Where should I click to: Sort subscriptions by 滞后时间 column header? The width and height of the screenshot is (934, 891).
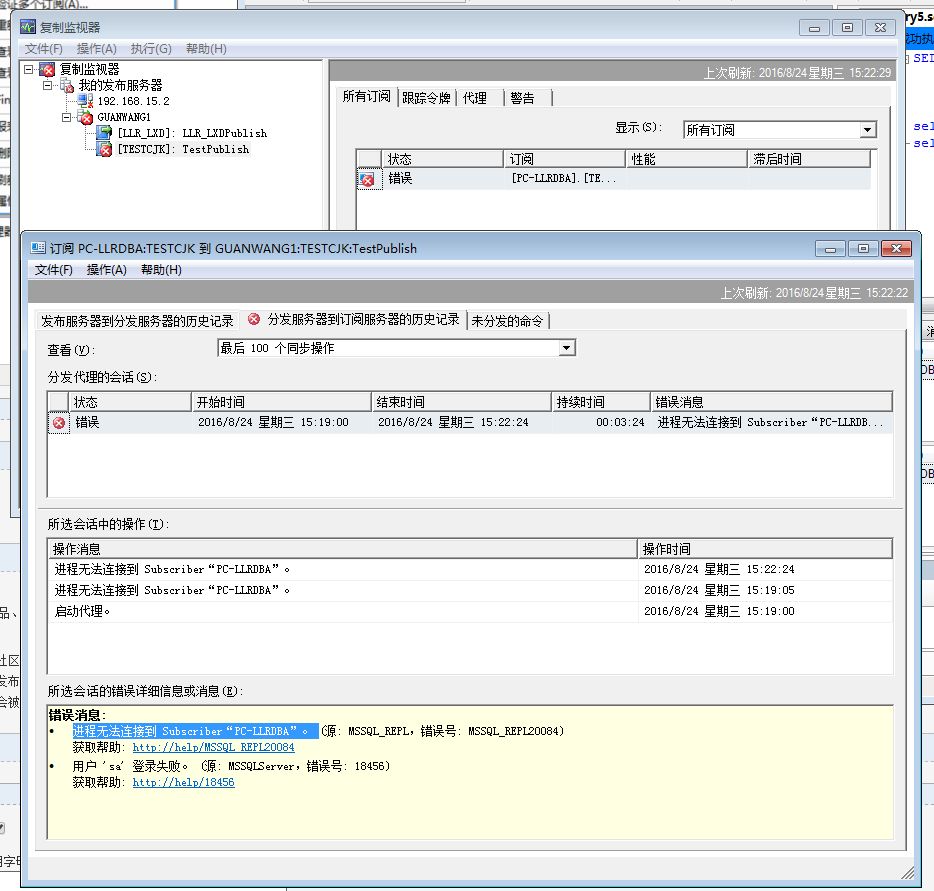[808, 159]
